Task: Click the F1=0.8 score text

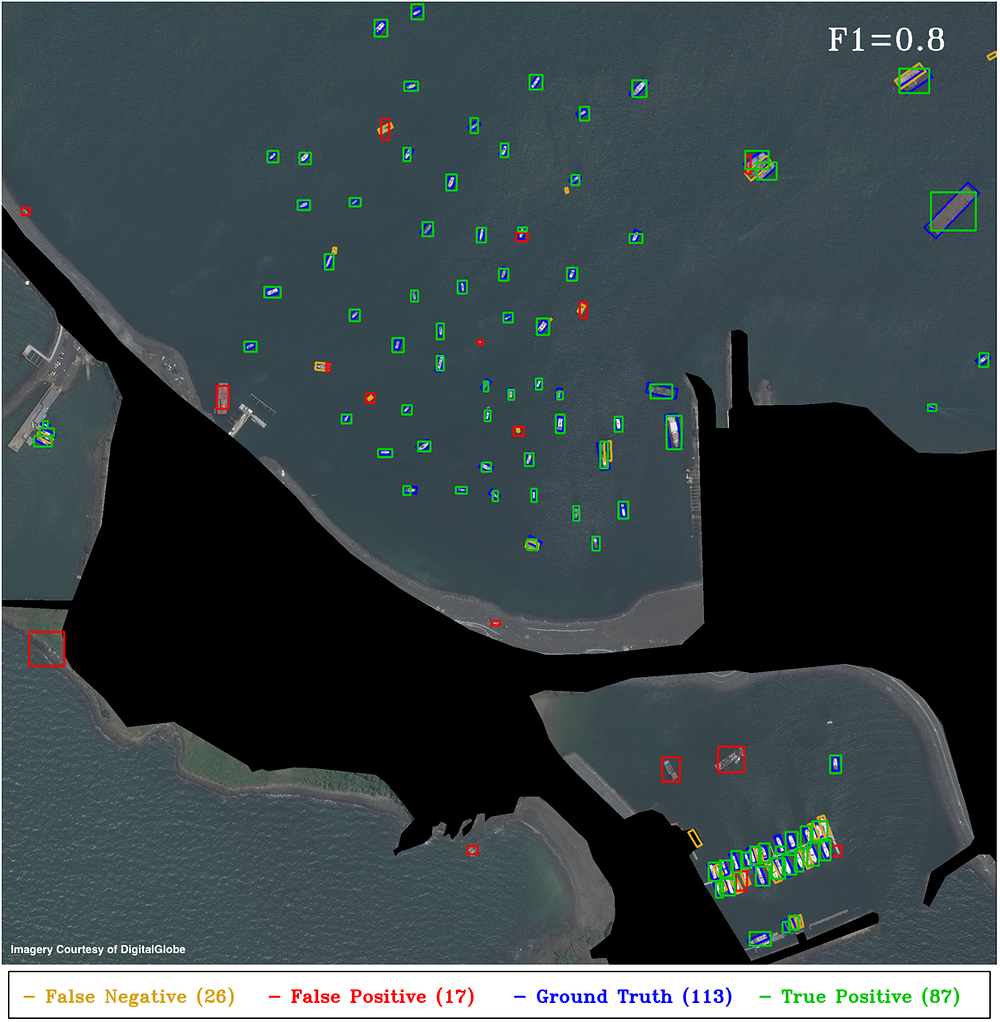Action: click(x=886, y=40)
